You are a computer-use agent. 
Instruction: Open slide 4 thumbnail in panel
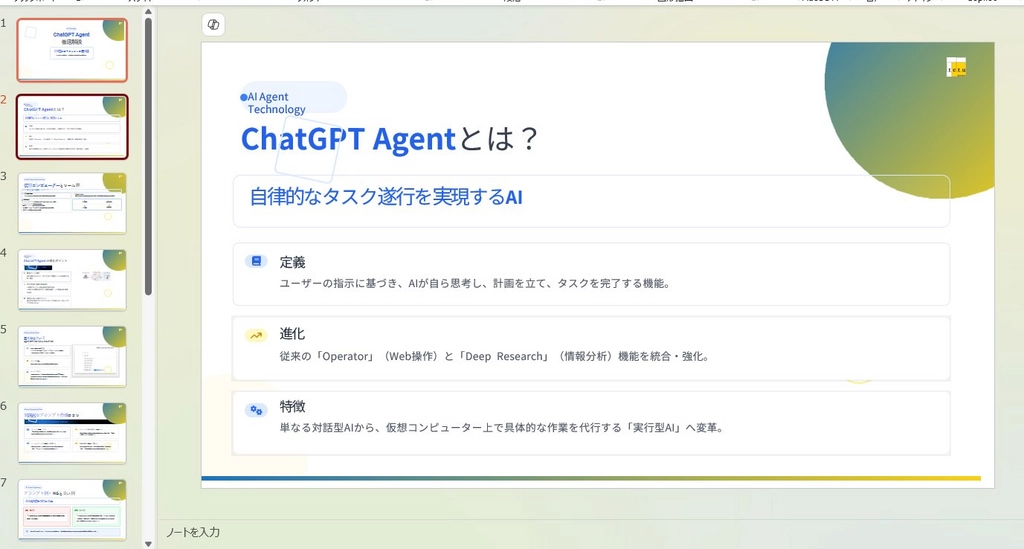coord(72,280)
